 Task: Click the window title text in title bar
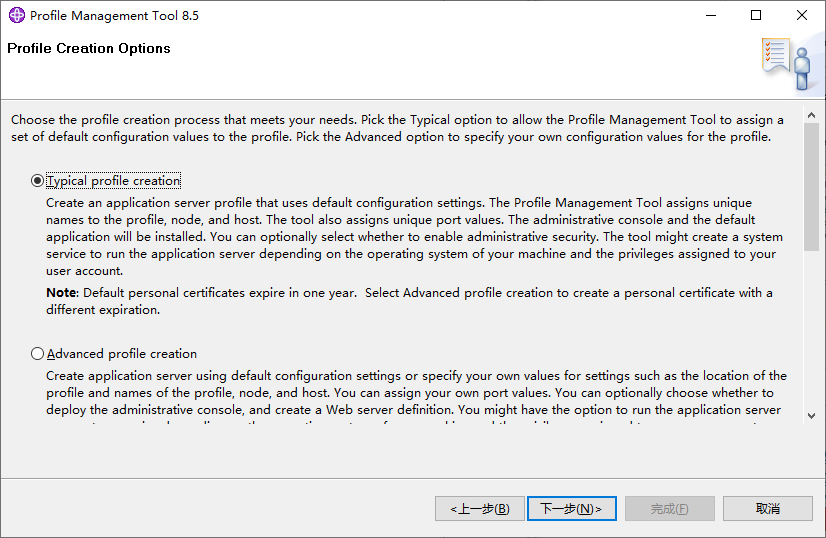(x=114, y=16)
